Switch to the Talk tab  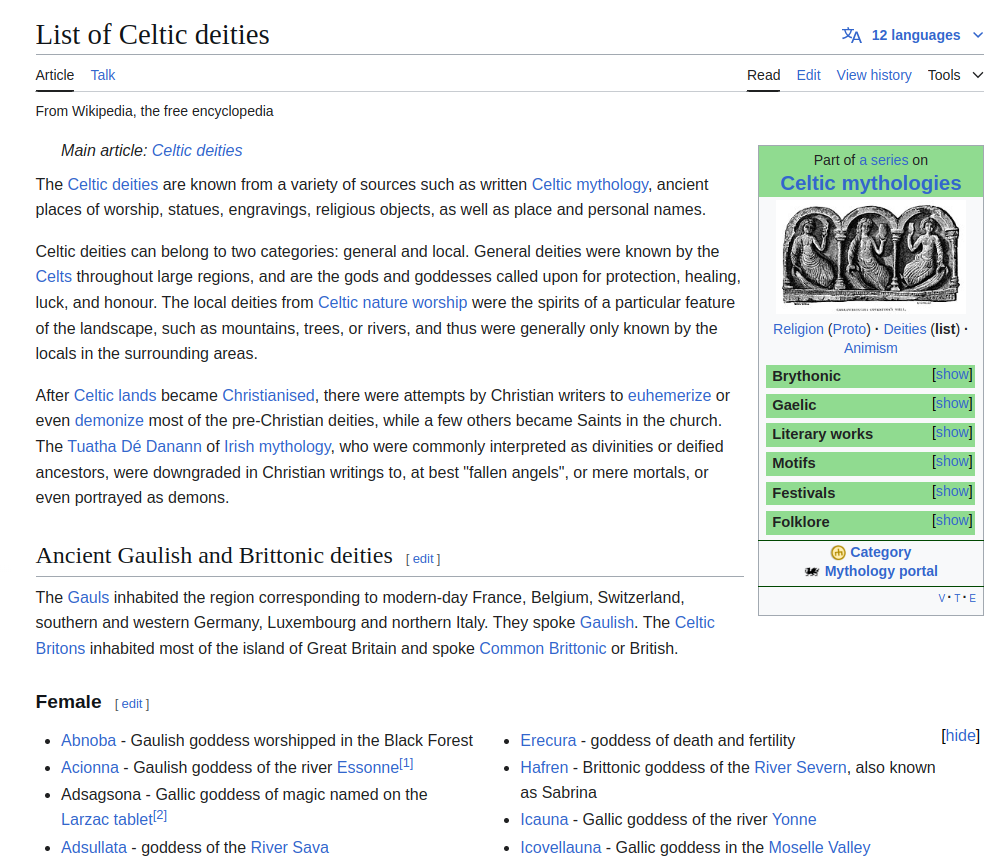(x=102, y=75)
